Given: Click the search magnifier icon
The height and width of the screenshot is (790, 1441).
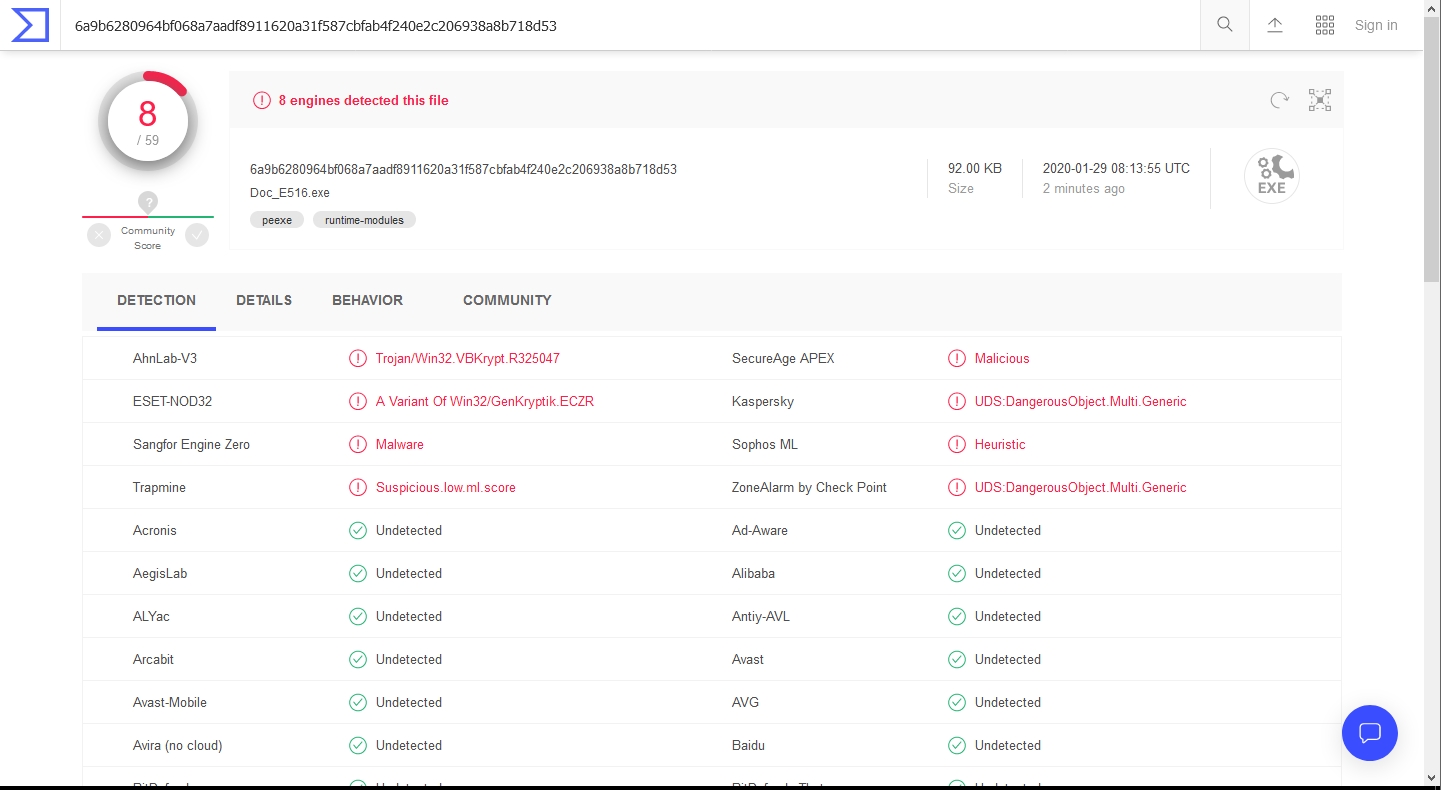Looking at the screenshot, I should click(1224, 25).
